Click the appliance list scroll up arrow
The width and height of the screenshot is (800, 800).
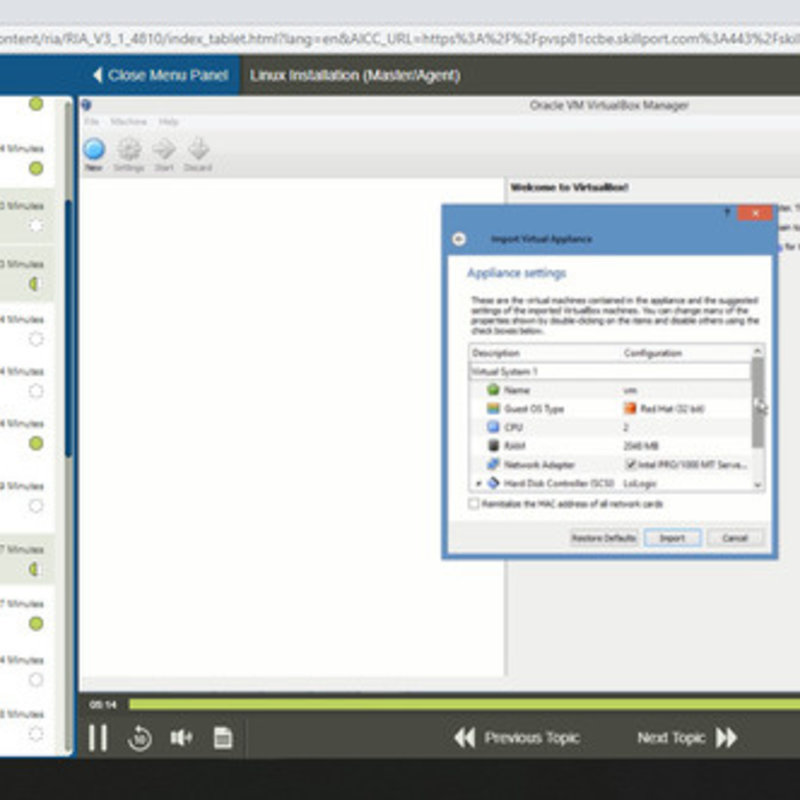tap(758, 351)
